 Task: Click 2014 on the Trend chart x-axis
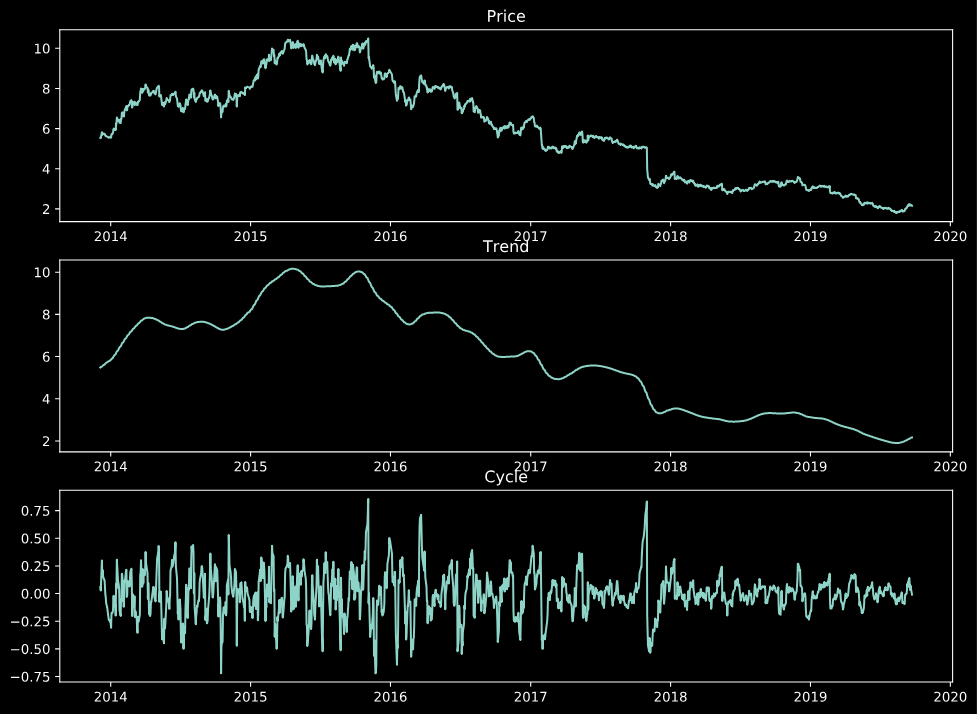coord(110,467)
